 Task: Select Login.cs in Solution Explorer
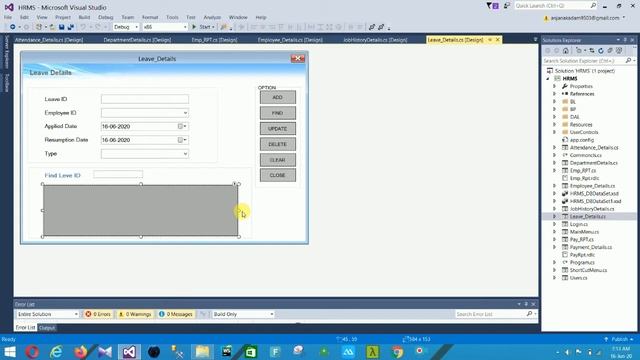coord(579,224)
